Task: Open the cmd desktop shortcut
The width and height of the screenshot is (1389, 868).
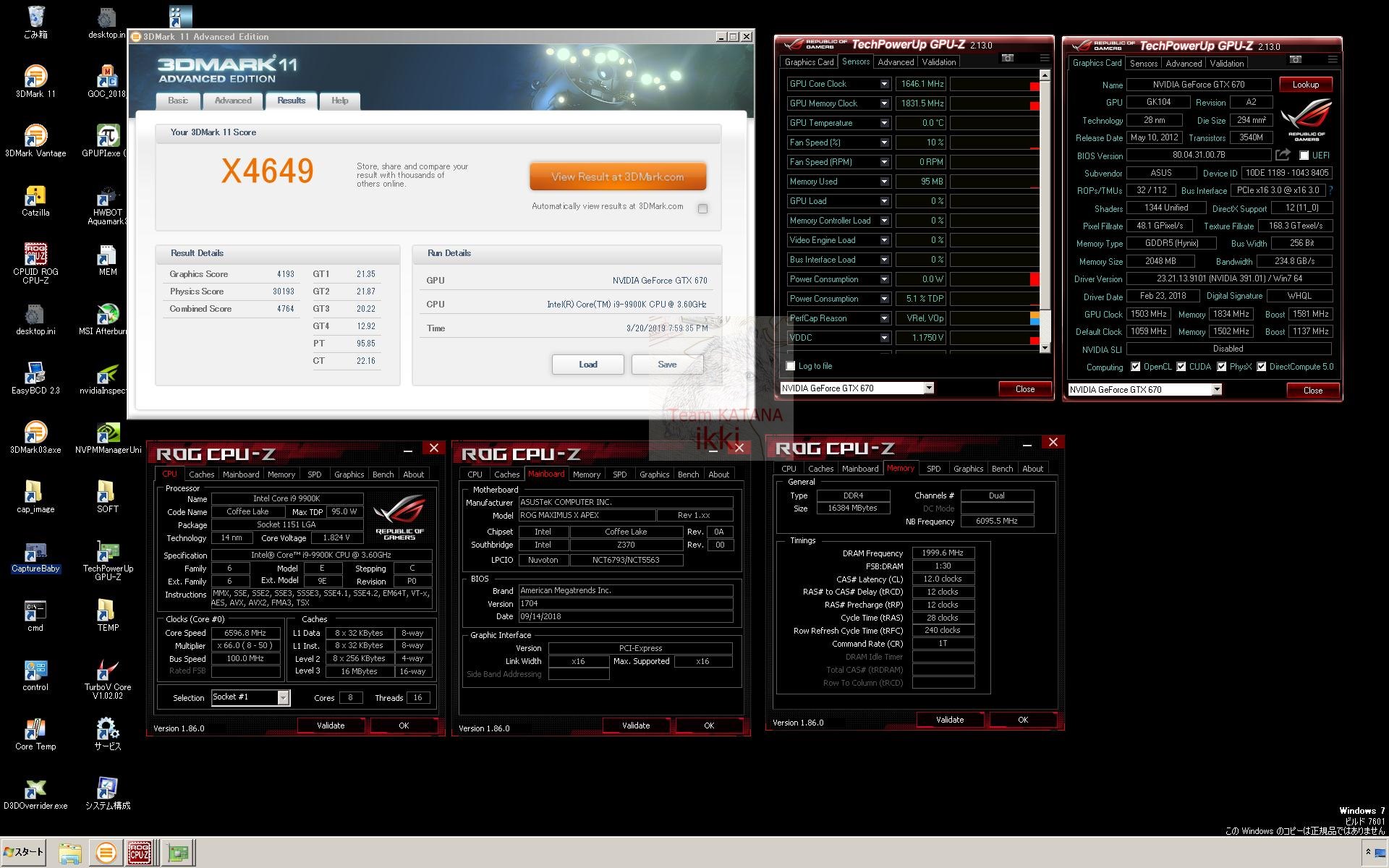Action: click(35, 616)
